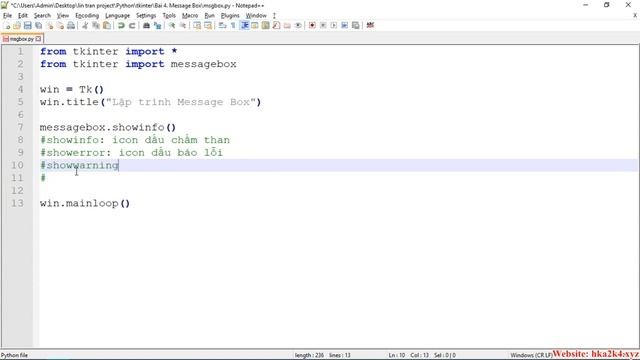Start macro recording with the red icon
This screenshot has height=360, width=640.
pos(312,25)
